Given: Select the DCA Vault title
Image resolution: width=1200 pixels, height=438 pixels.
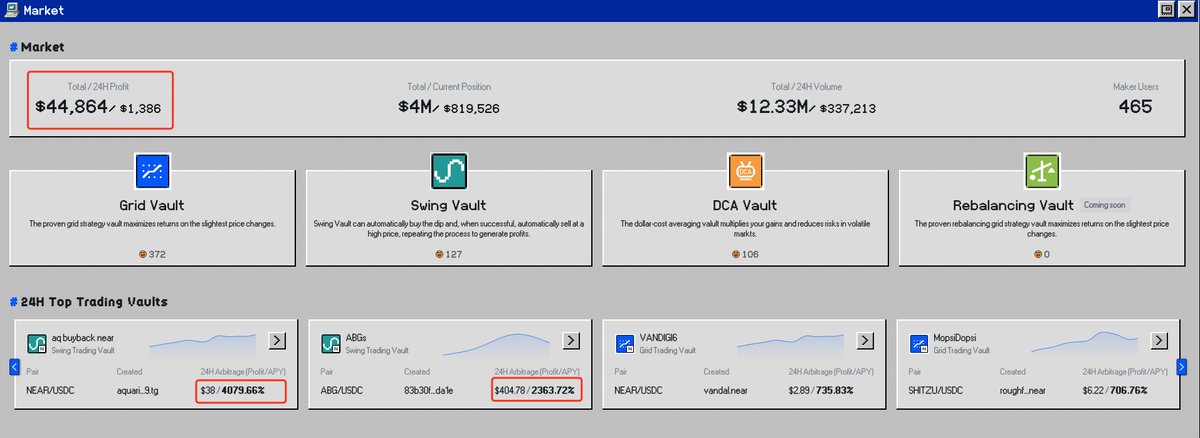Looking at the screenshot, I should pyautogui.click(x=745, y=205).
